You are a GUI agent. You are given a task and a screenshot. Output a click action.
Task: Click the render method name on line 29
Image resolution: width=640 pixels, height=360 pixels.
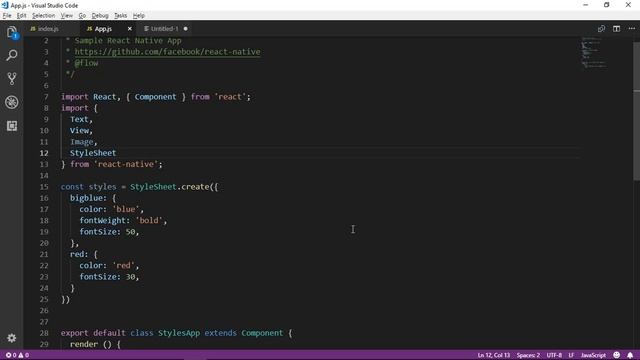click(84, 344)
